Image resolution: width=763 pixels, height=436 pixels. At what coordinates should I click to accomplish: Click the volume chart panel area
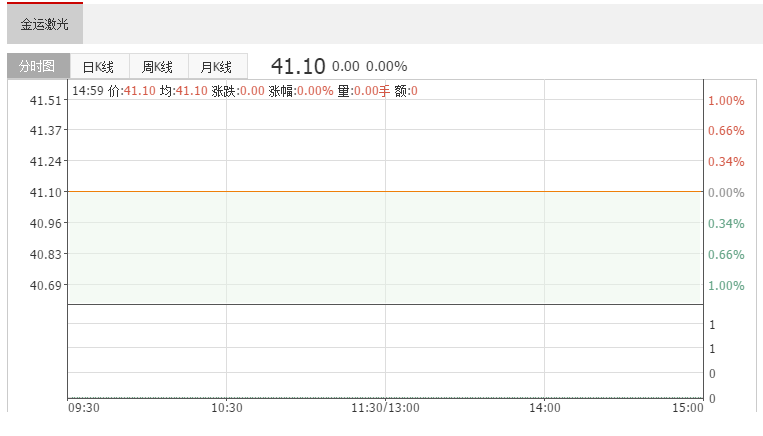pyautogui.click(x=385, y=352)
